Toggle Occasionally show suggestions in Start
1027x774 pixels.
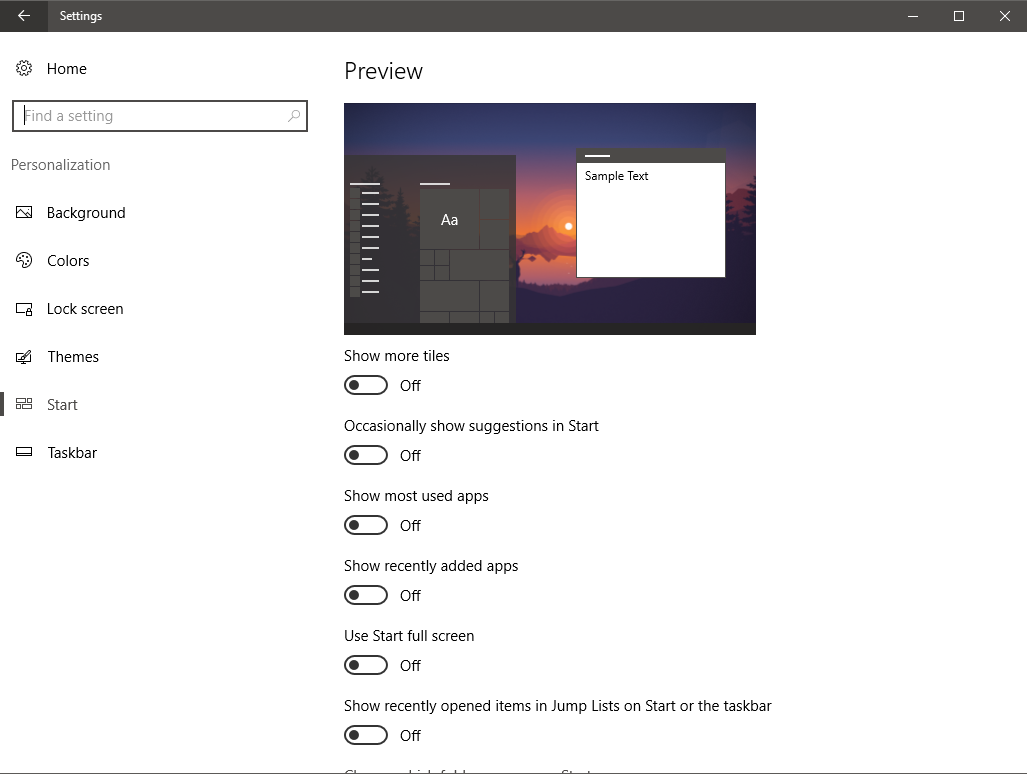click(365, 454)
